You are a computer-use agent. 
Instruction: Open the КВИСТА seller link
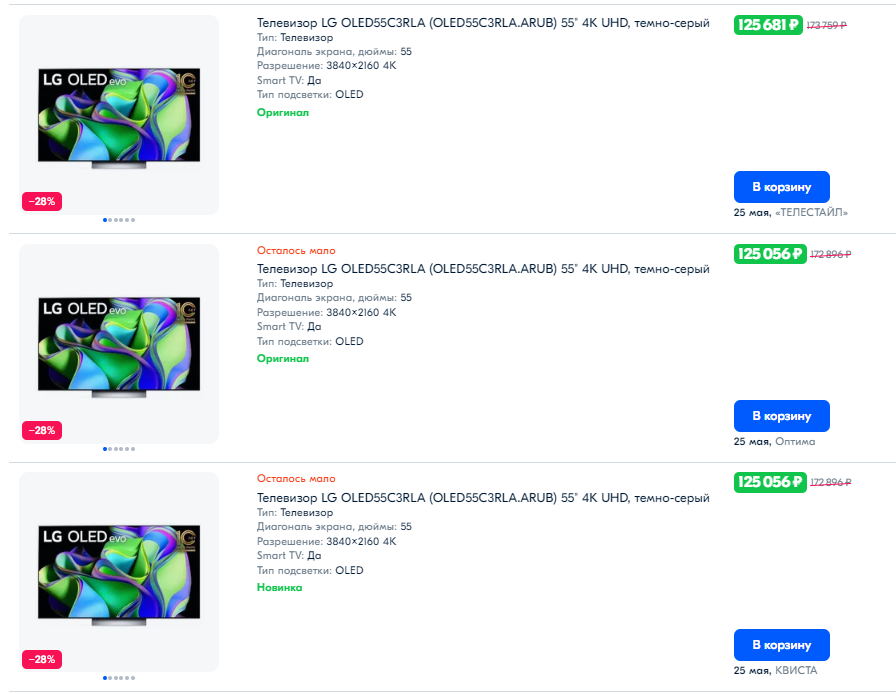[x=796, y=670]
